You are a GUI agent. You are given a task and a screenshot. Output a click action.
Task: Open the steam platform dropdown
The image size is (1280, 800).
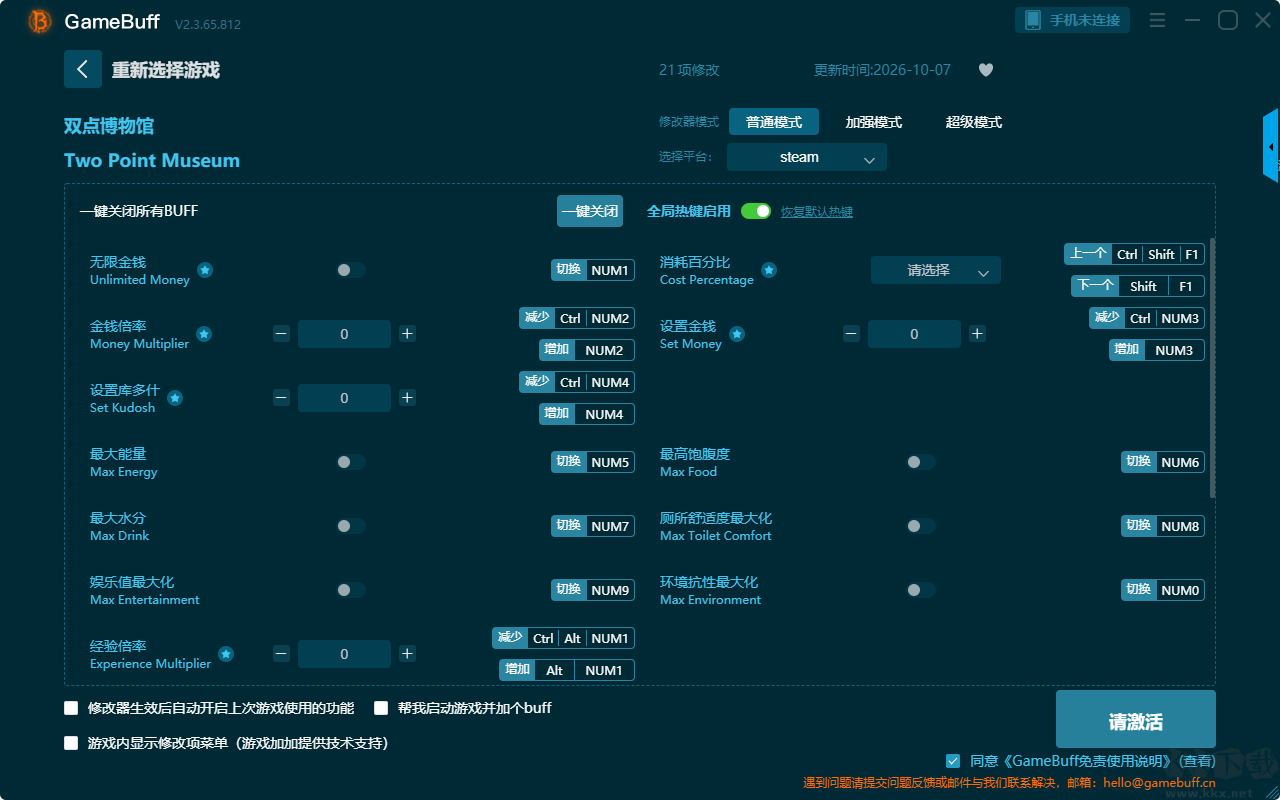coord(807,157)
